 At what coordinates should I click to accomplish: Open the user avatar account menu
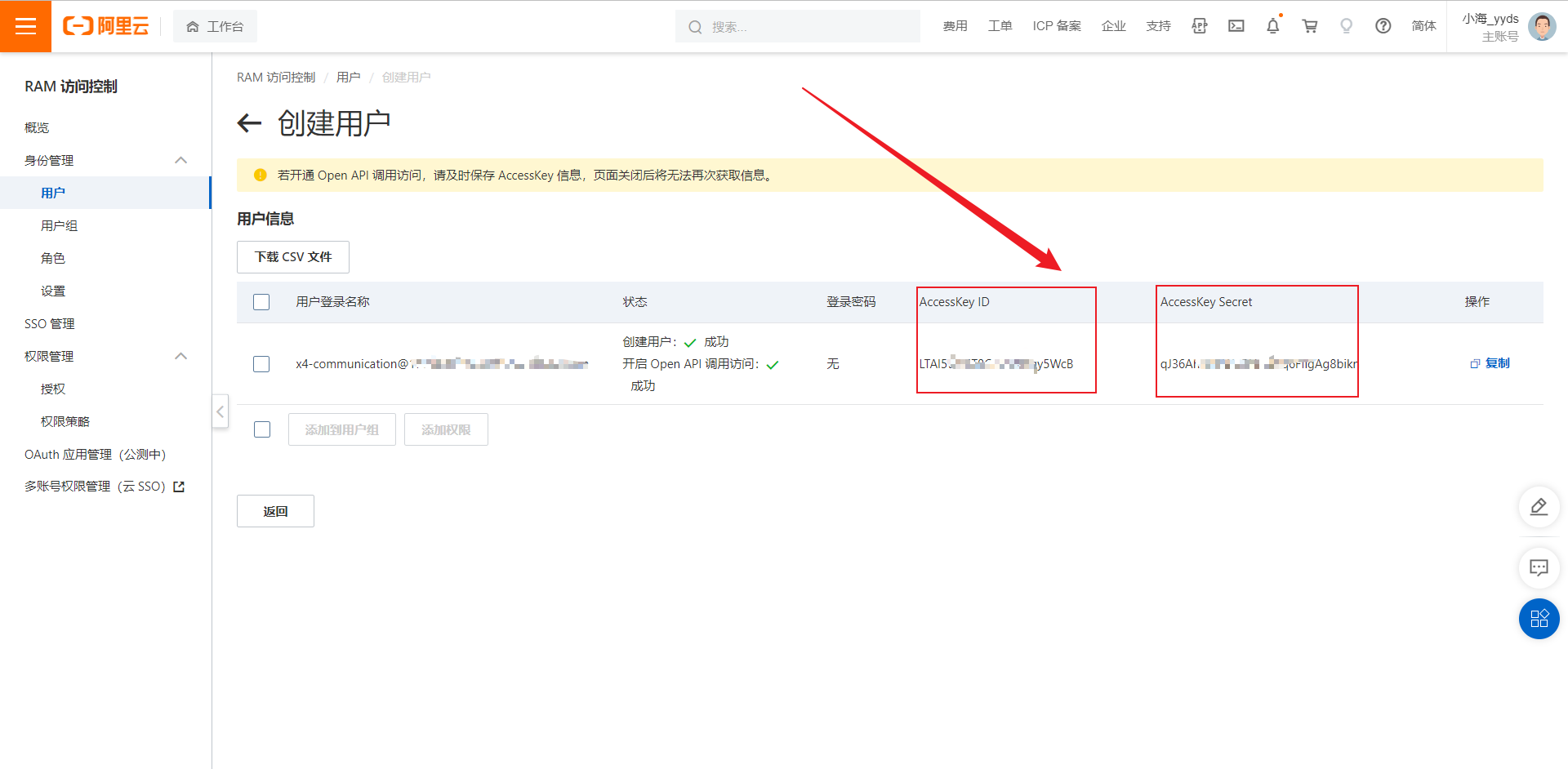pos(1542,26)
